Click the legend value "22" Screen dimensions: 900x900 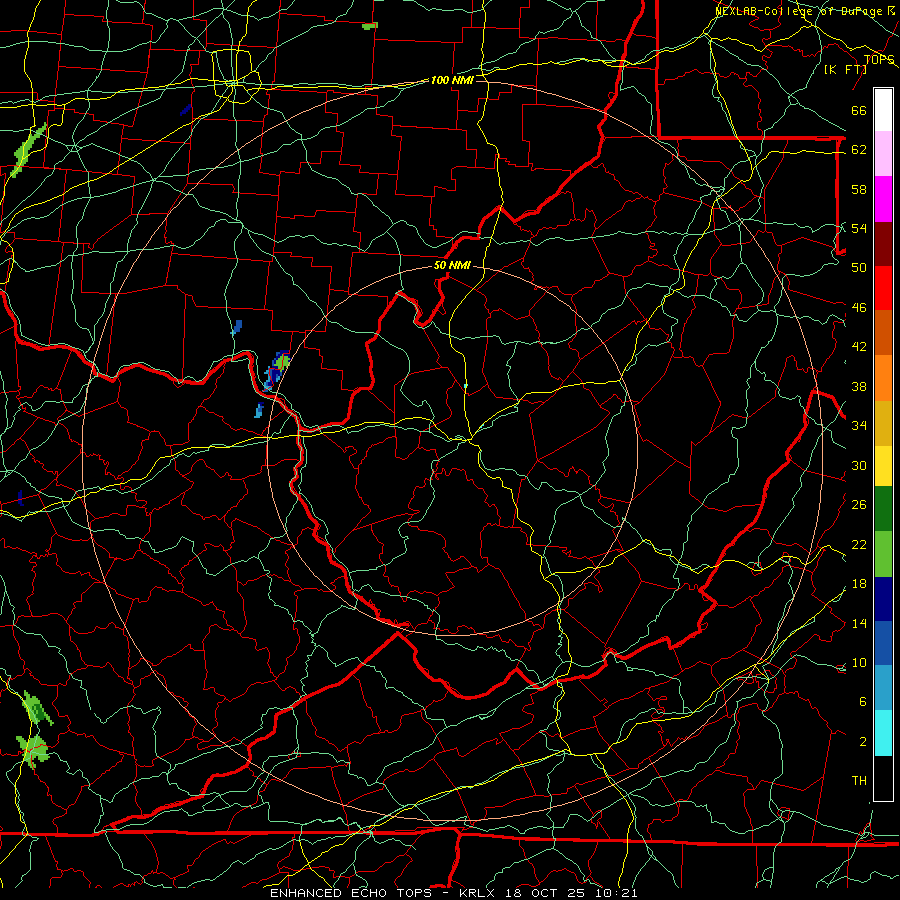pos(859,544)
